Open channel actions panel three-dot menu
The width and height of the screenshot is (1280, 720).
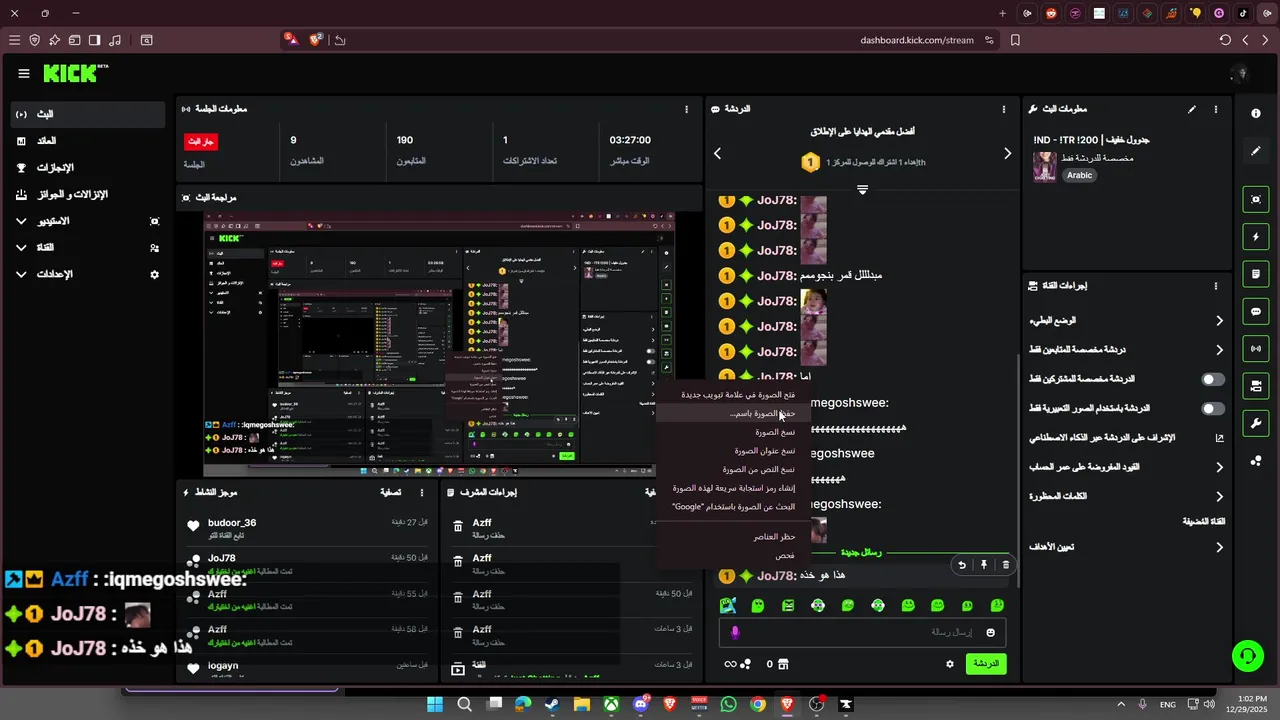coord(1216,286)
